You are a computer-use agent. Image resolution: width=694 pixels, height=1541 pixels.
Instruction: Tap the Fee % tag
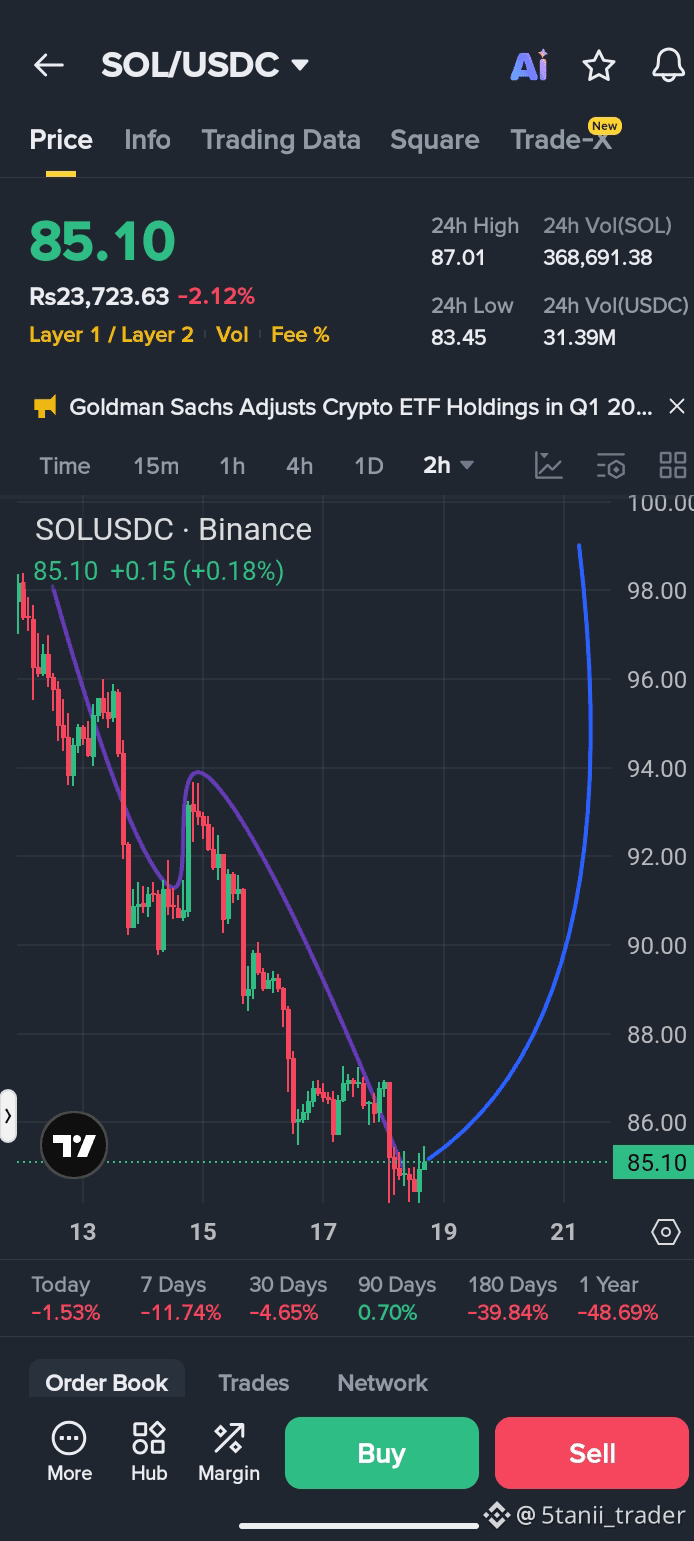pyautogui.click(x=300, y=335)
